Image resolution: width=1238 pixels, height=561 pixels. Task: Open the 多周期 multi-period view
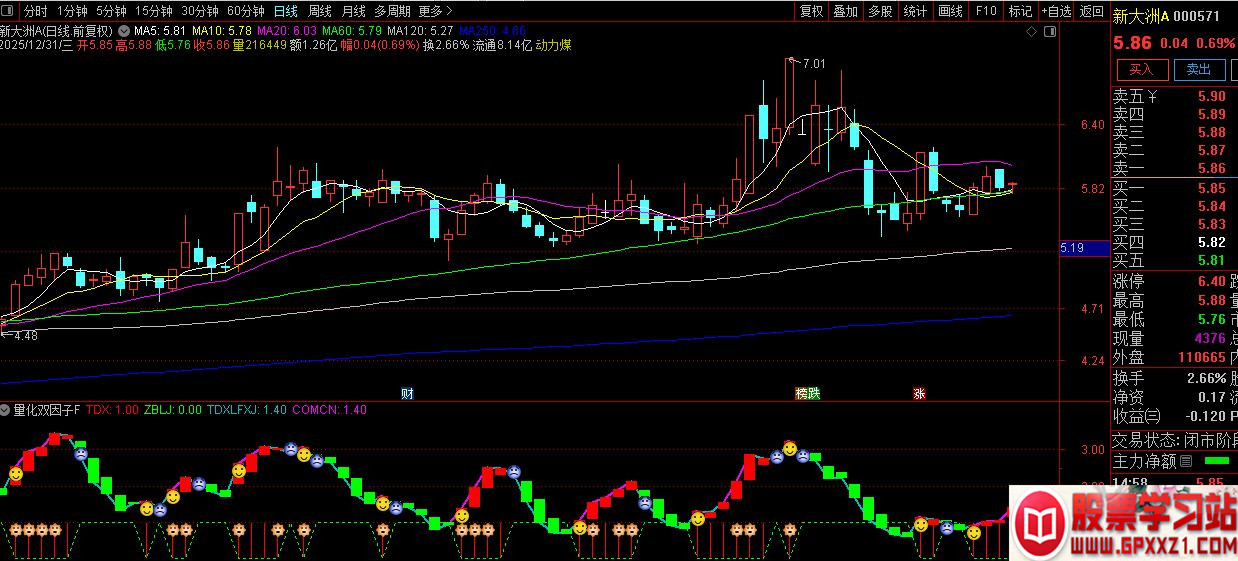click(x=393, y=11)
